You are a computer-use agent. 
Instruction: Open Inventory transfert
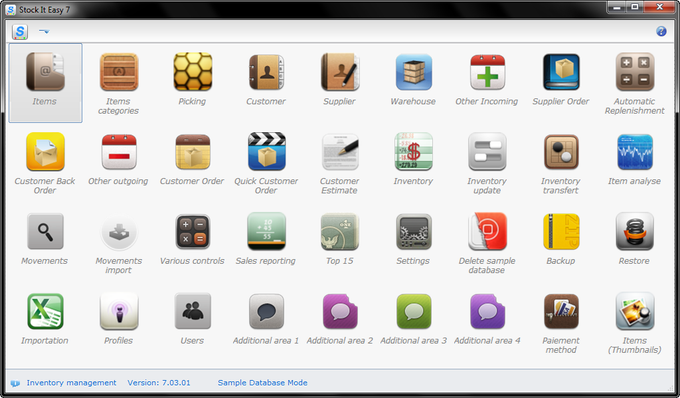click(x=561, y=152)
